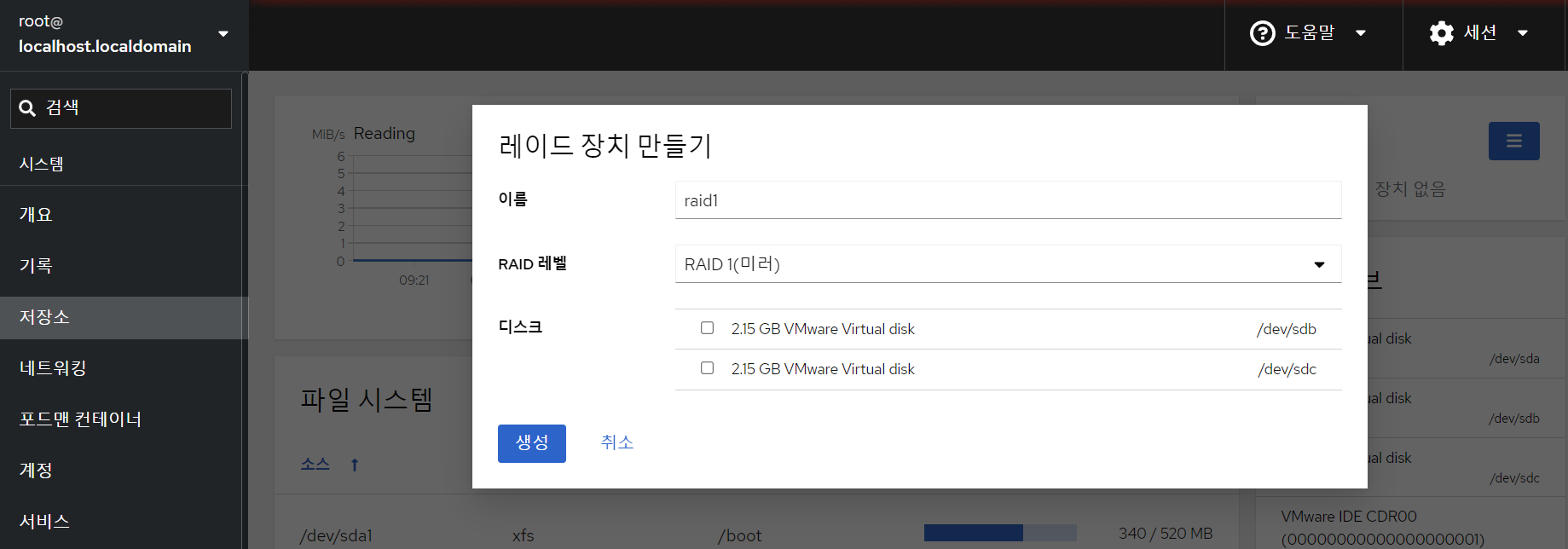Open the hamburger menu button on right panel
Viewport: 1568px width, 549px height.
point(1513,141)
